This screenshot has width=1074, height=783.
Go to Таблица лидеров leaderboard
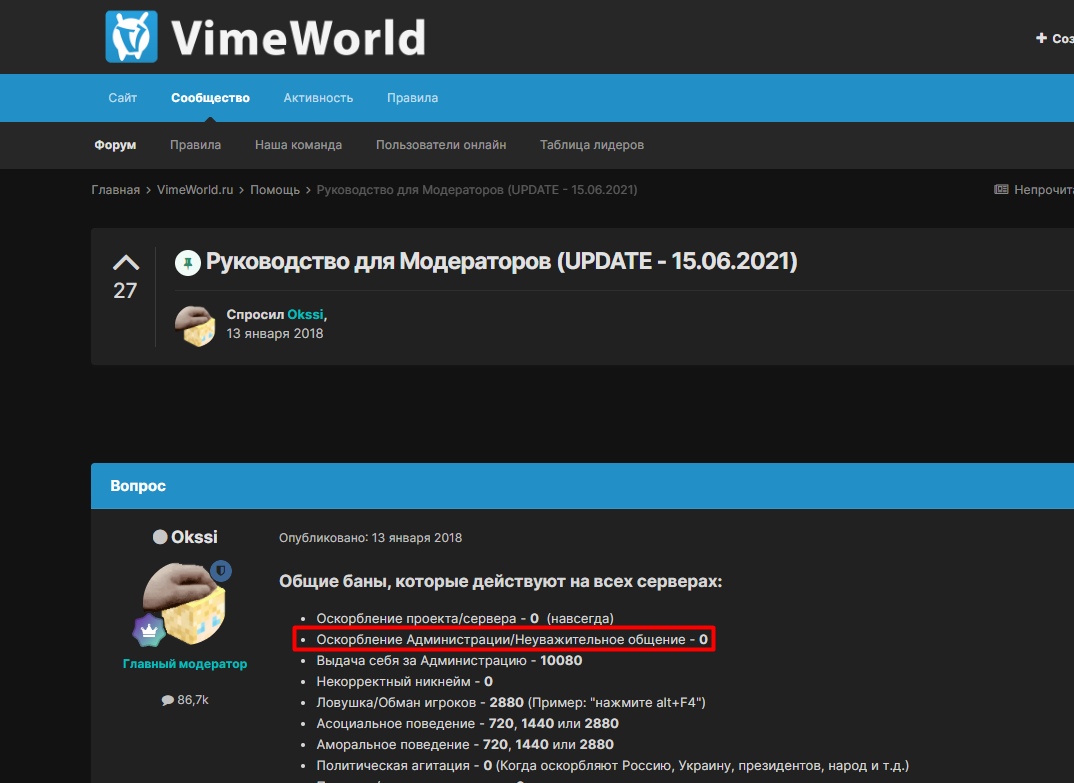click(x=592, y=145)
